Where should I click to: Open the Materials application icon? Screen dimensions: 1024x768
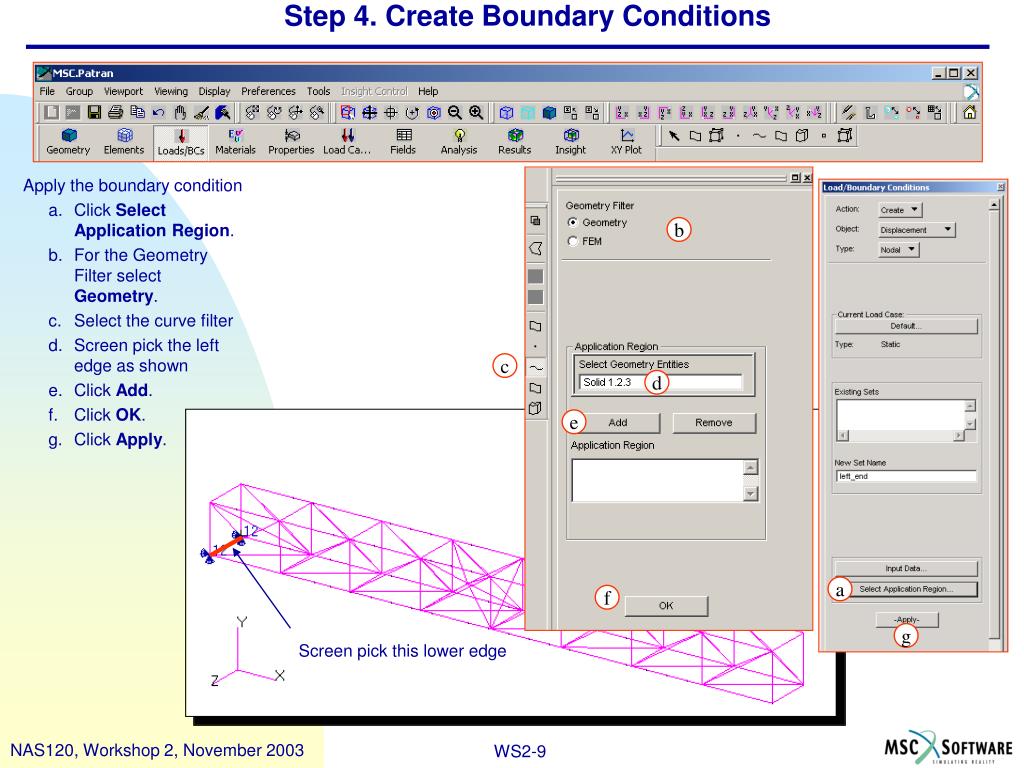(235, 142)
